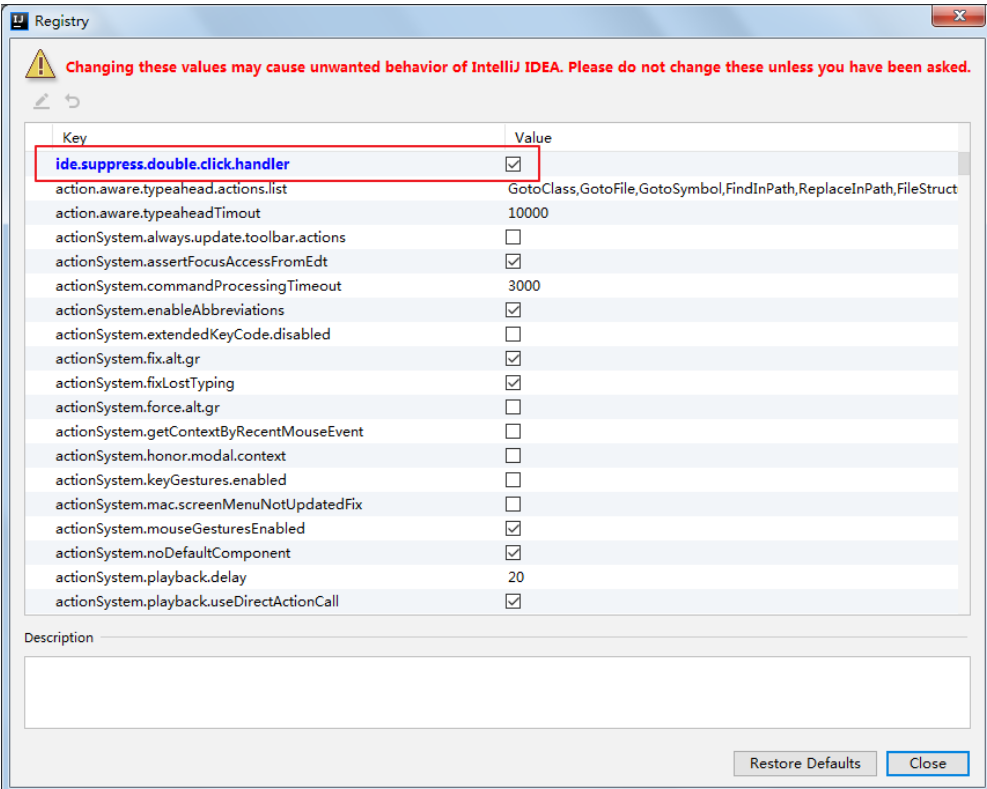Toggle actionSystem.assertFocusAccessFromEdt checkbox

[x=513, y=261]
